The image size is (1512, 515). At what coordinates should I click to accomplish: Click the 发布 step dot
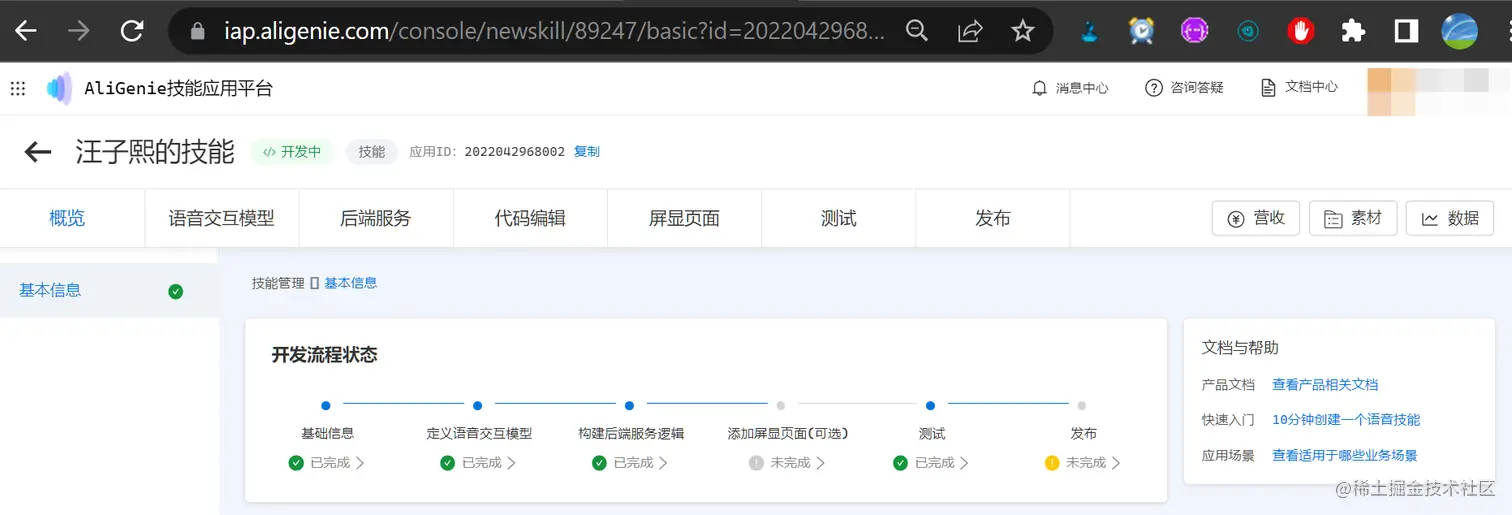(1082, 406)
